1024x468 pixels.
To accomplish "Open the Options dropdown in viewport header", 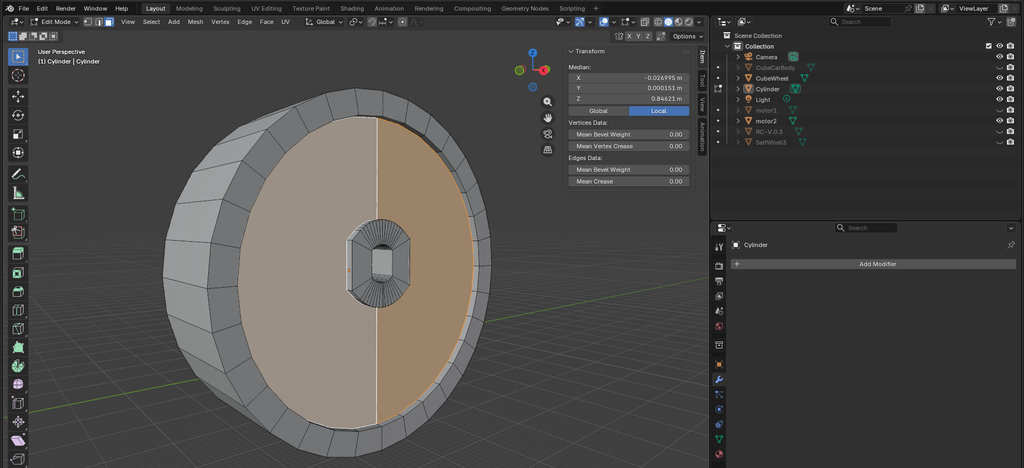I will pyautogui.click(x=688, y=37).
